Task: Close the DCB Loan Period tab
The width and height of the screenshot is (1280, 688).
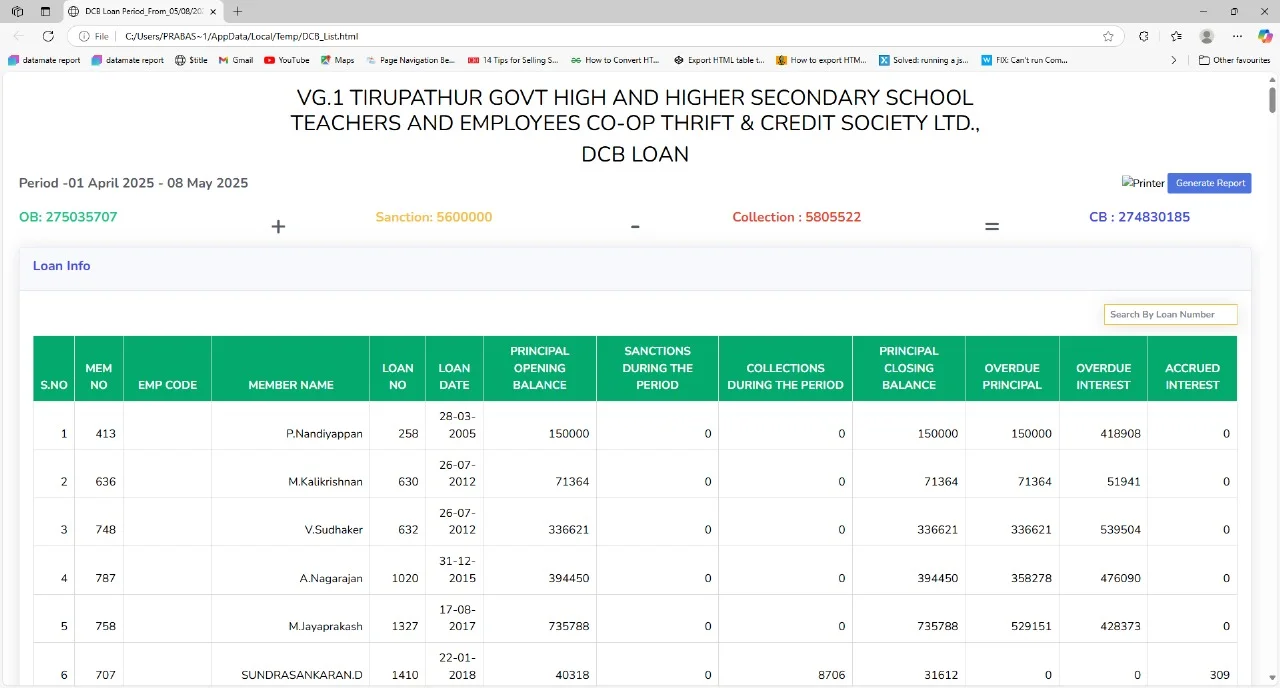Action: [213, 11]
